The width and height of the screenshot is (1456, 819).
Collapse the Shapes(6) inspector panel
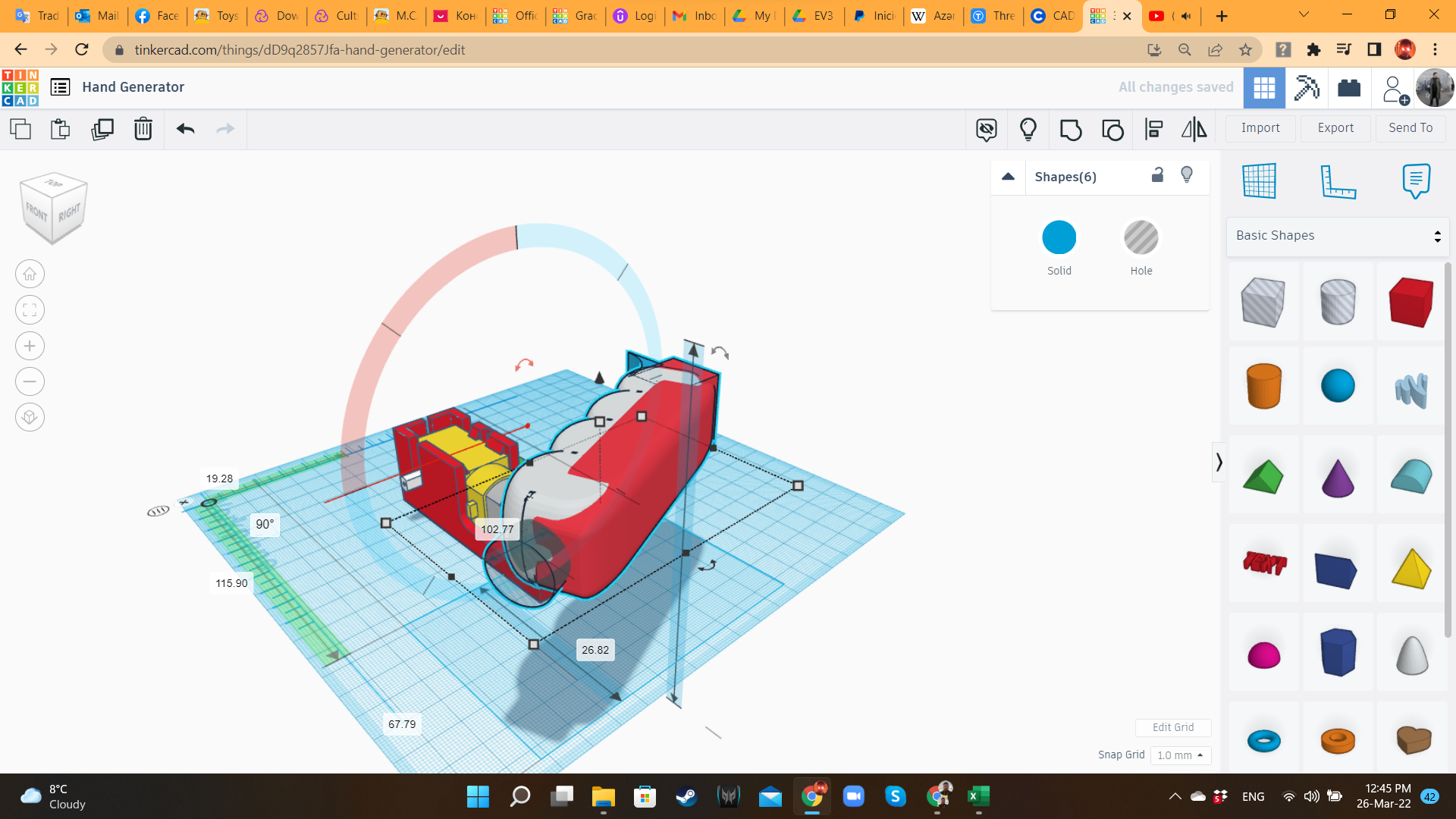(1009, 177)
